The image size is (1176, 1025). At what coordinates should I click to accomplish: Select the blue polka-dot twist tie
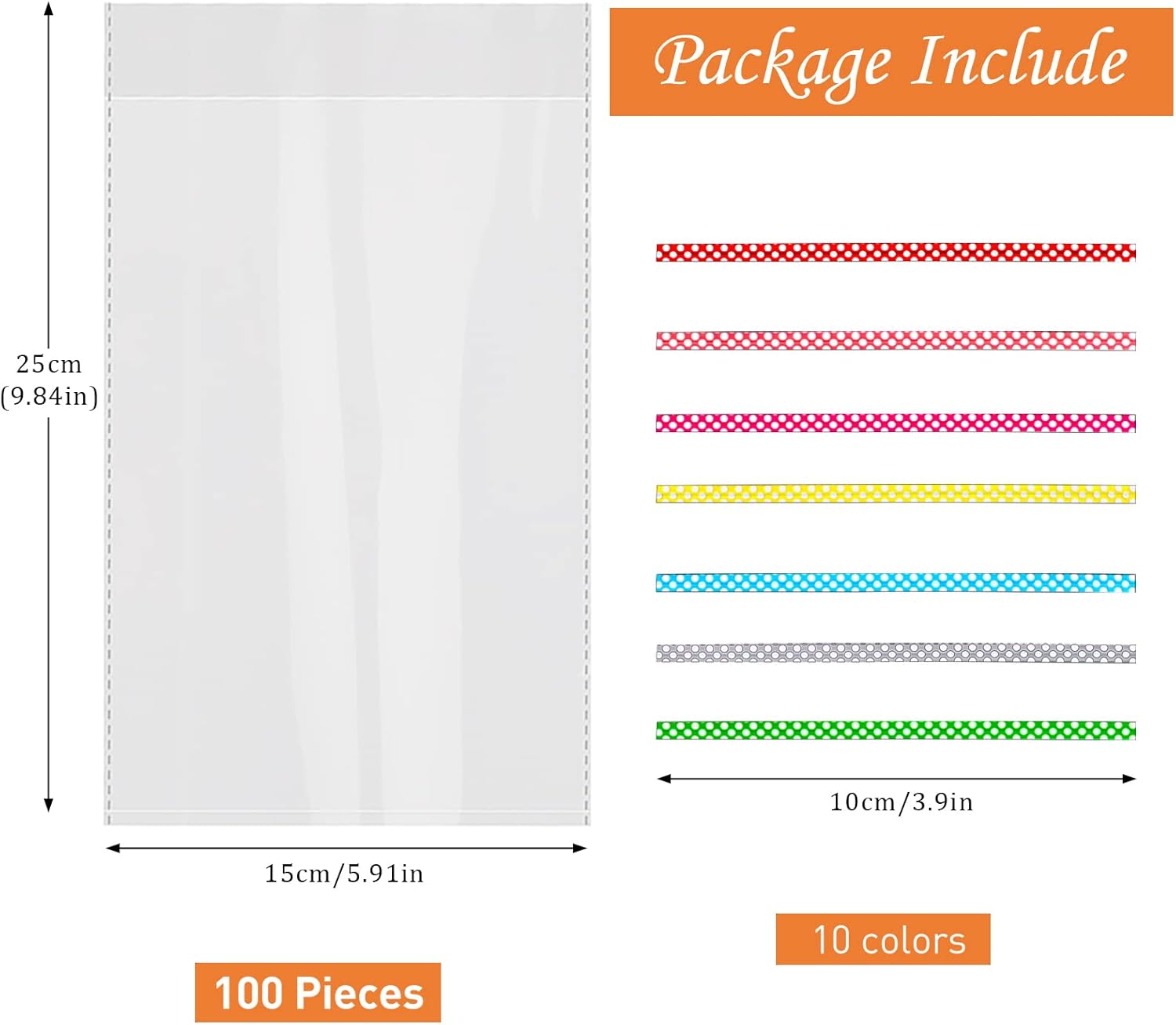pyautogui.click(x=895, y=583)
